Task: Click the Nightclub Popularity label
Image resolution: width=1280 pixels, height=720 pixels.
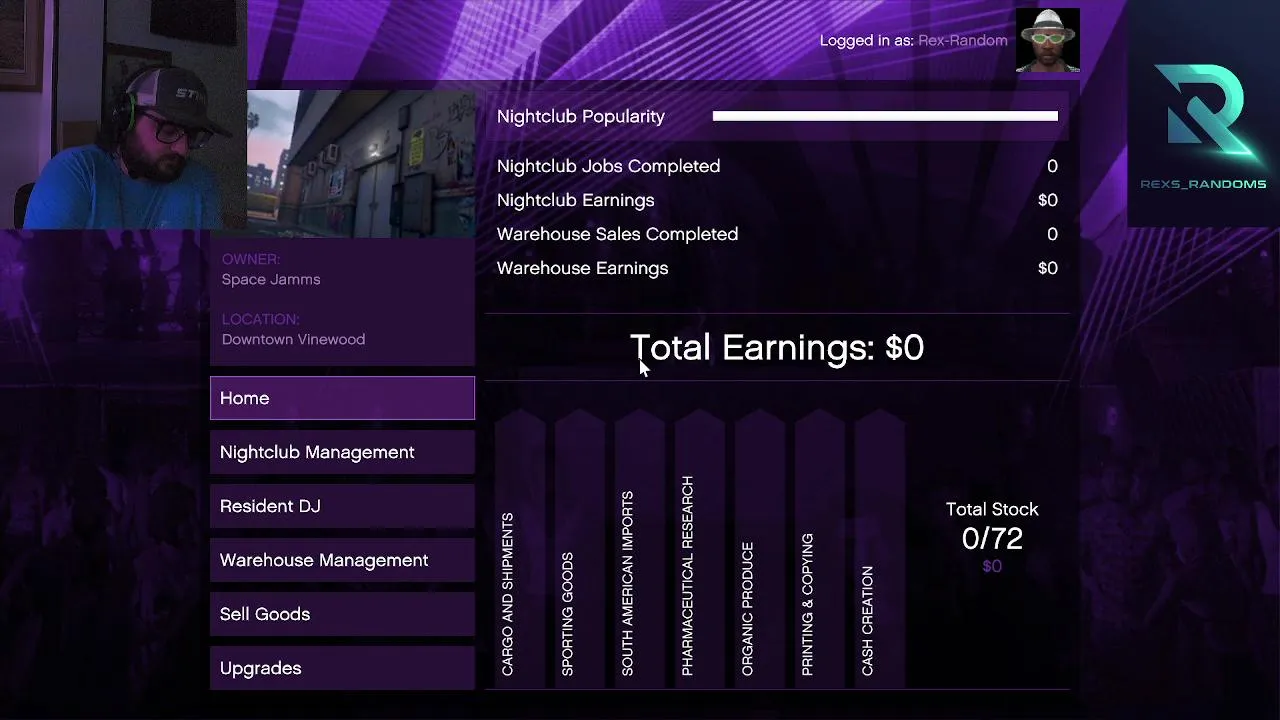Action: point(580,116)
